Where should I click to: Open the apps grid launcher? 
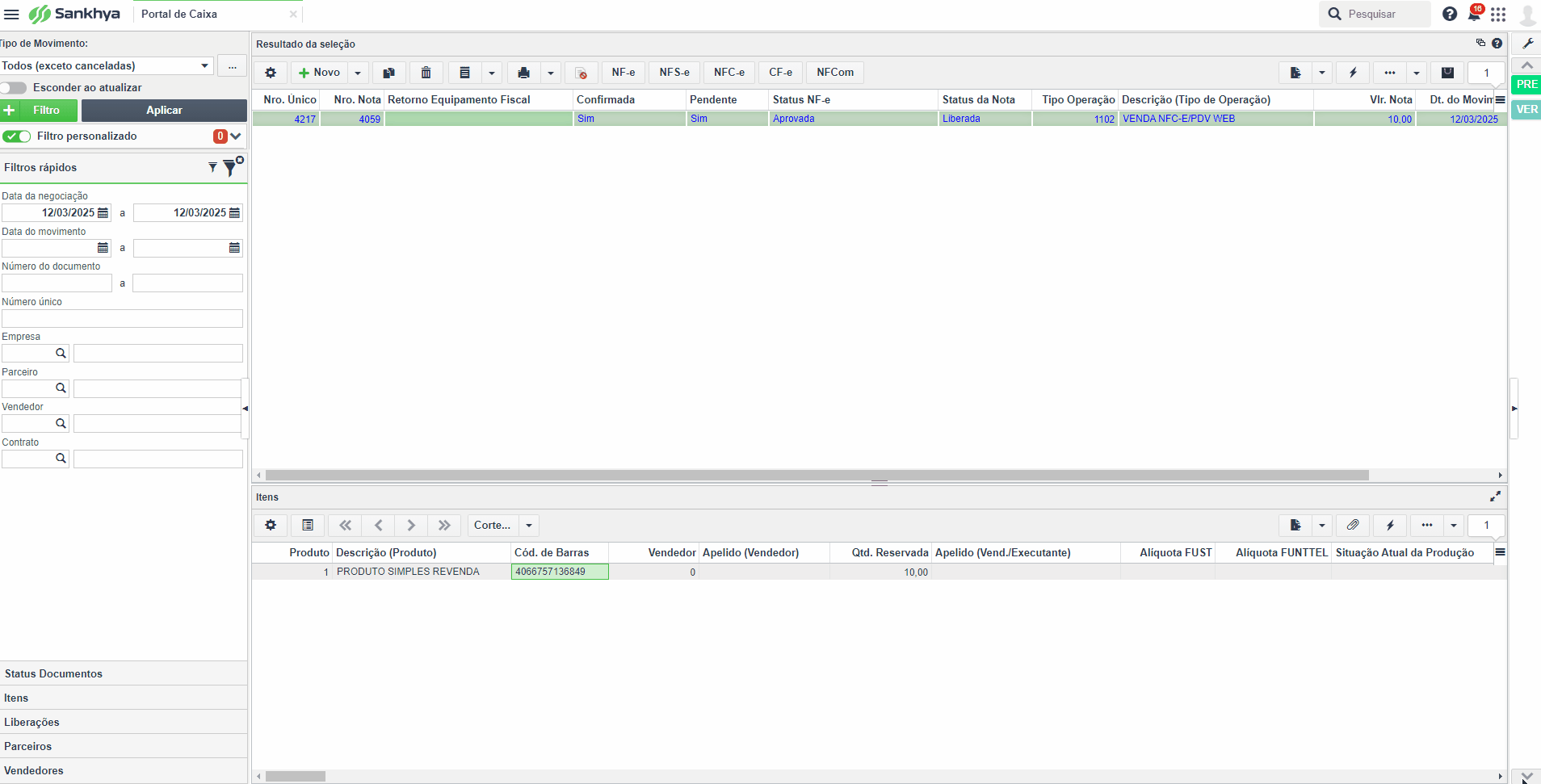tap(1498, 14)
